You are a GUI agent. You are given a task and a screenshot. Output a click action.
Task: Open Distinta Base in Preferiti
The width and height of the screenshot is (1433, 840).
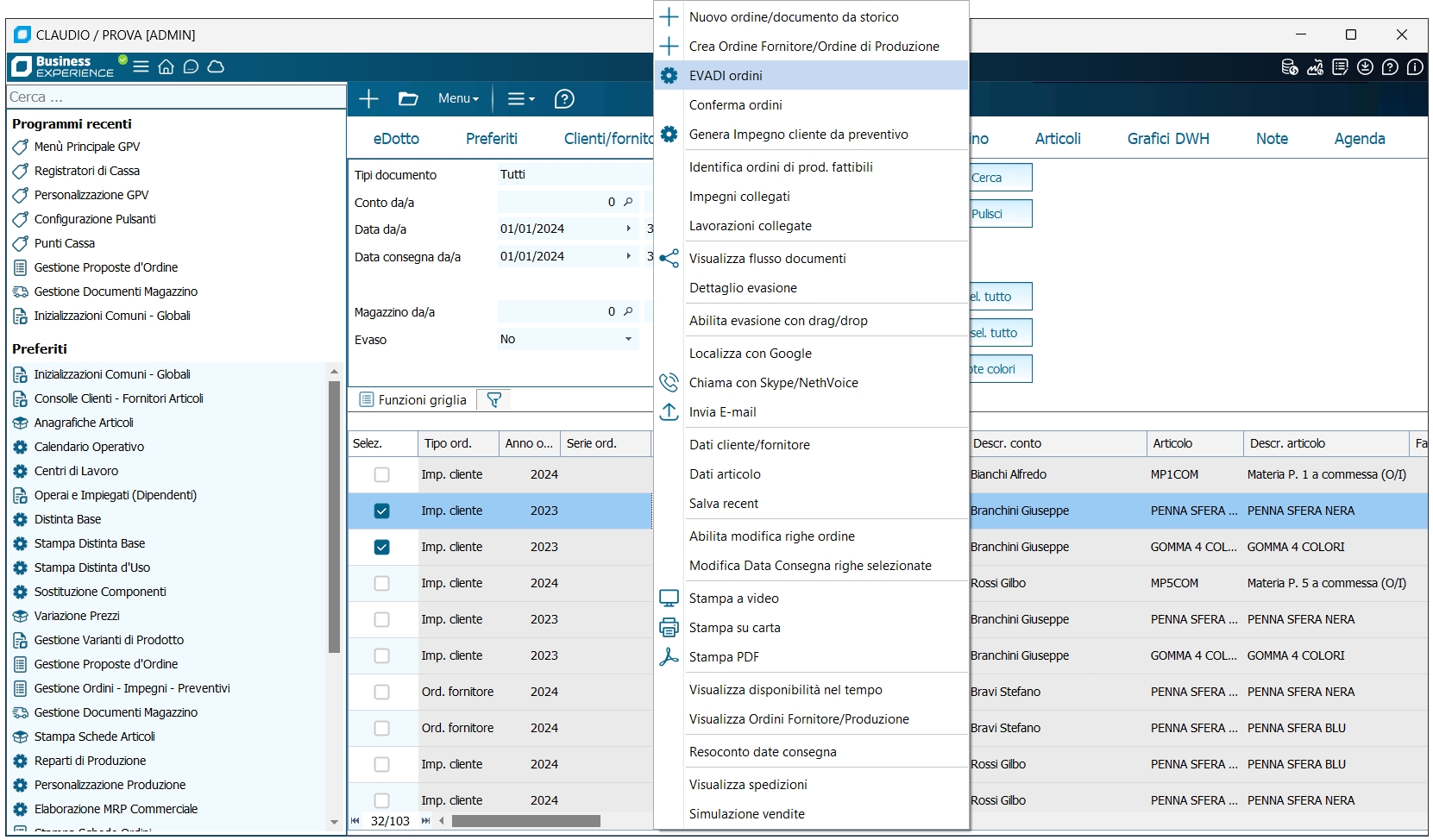pos(67,519)
